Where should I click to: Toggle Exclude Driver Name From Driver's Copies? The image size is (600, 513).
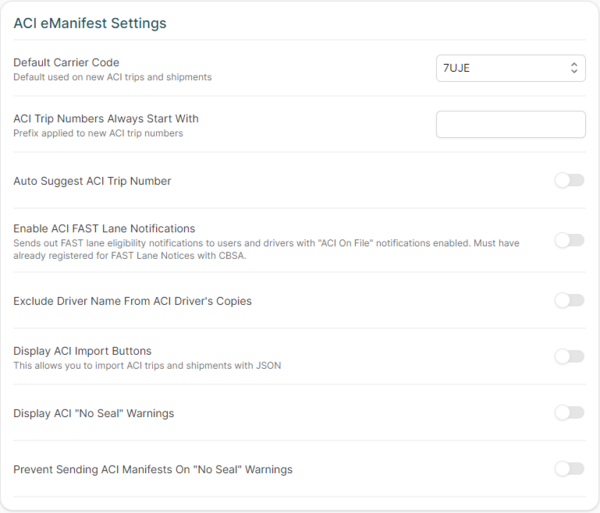[569, 300]
